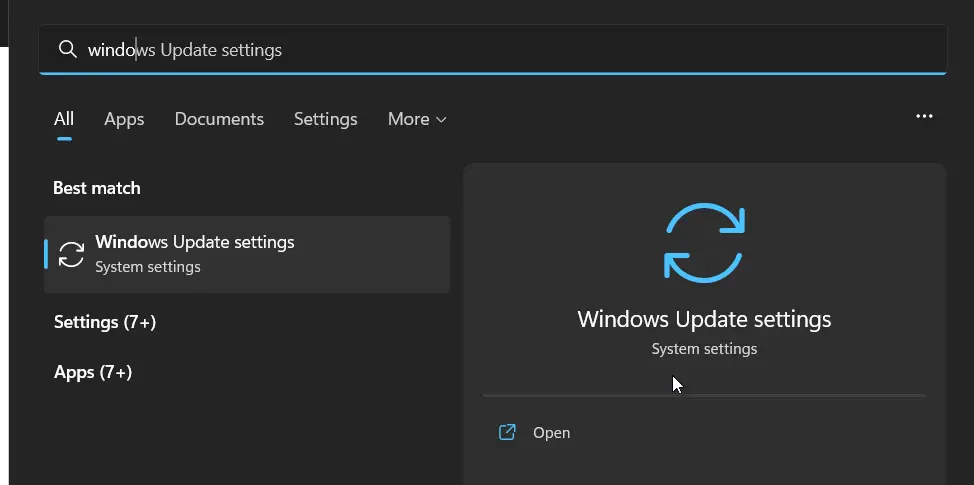Click System settings subtitle in preview pane
Image resolution: width=974 pixels, height=485 pixels.
point(704,349)
